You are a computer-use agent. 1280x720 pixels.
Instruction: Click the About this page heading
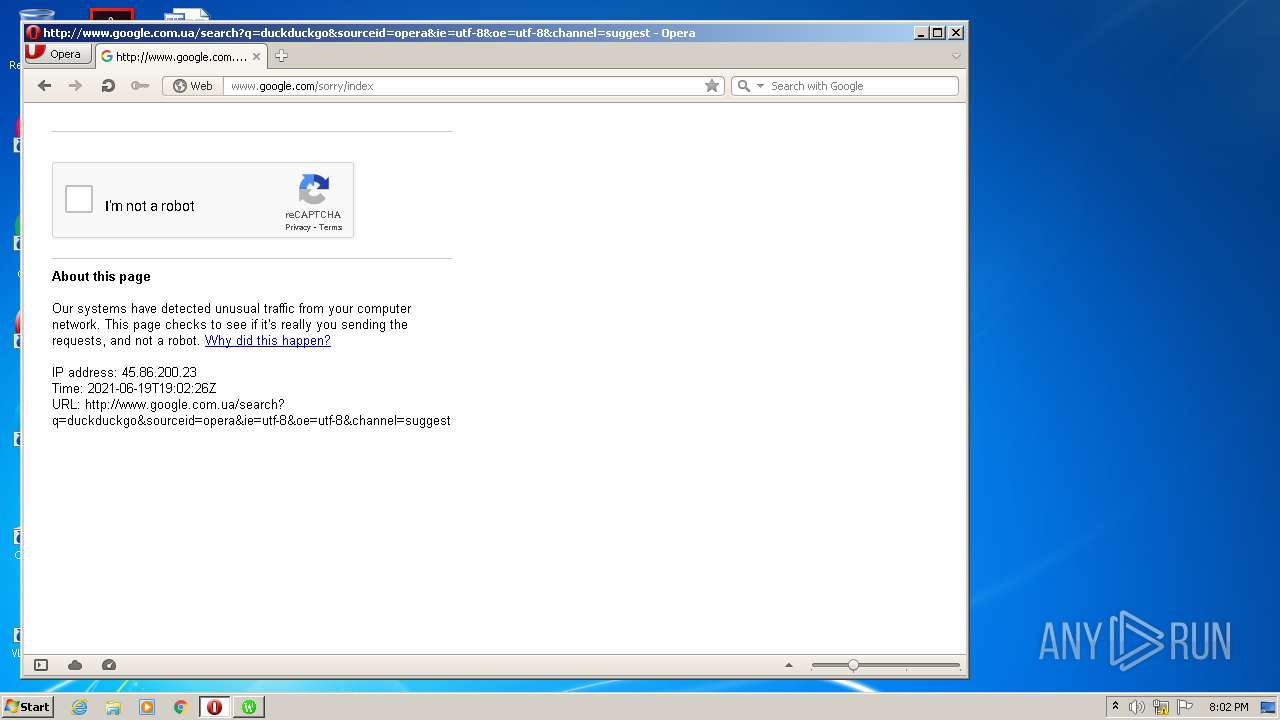tap(101, 277)
